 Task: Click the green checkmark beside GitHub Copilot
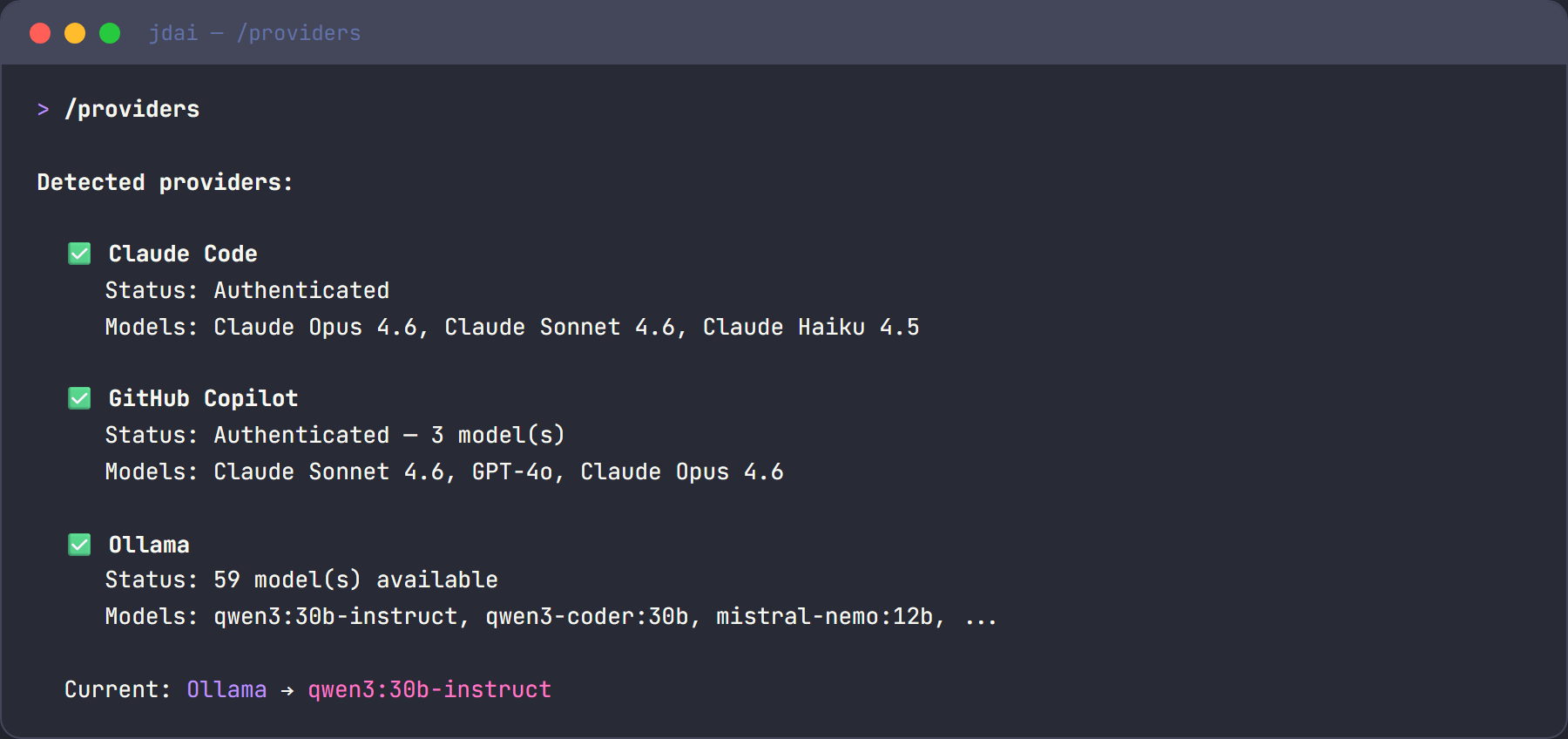pos(79,398)
